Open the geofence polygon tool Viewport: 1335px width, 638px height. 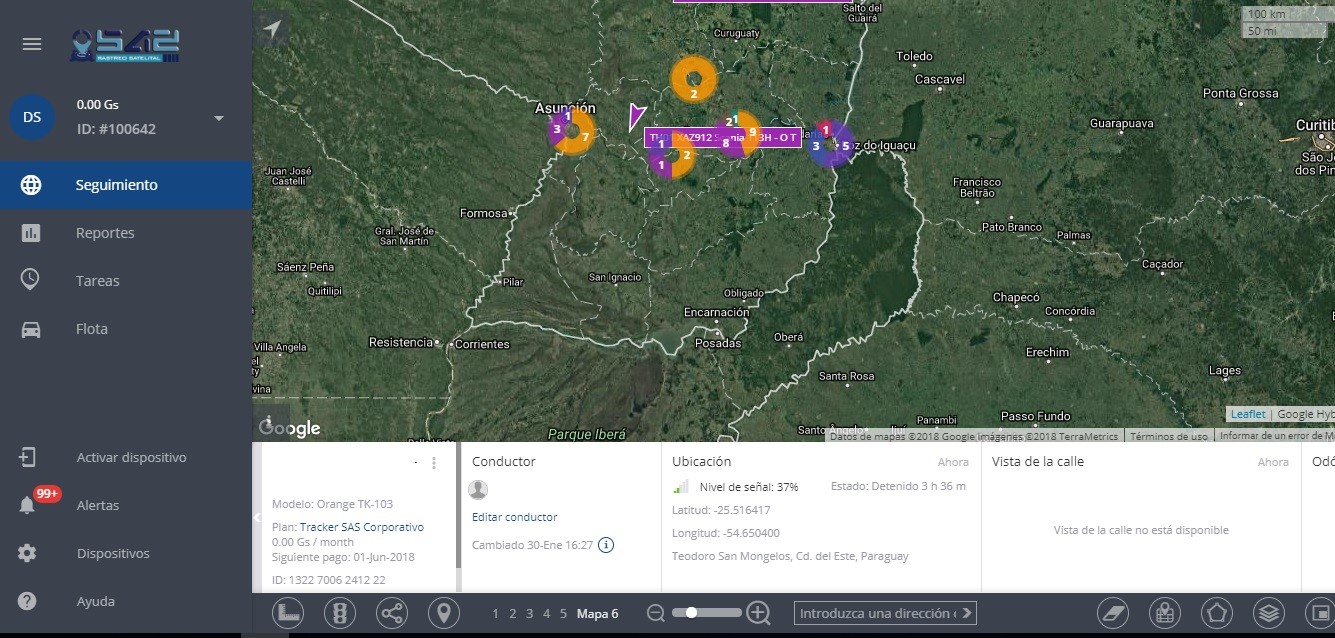[1216, 613]
